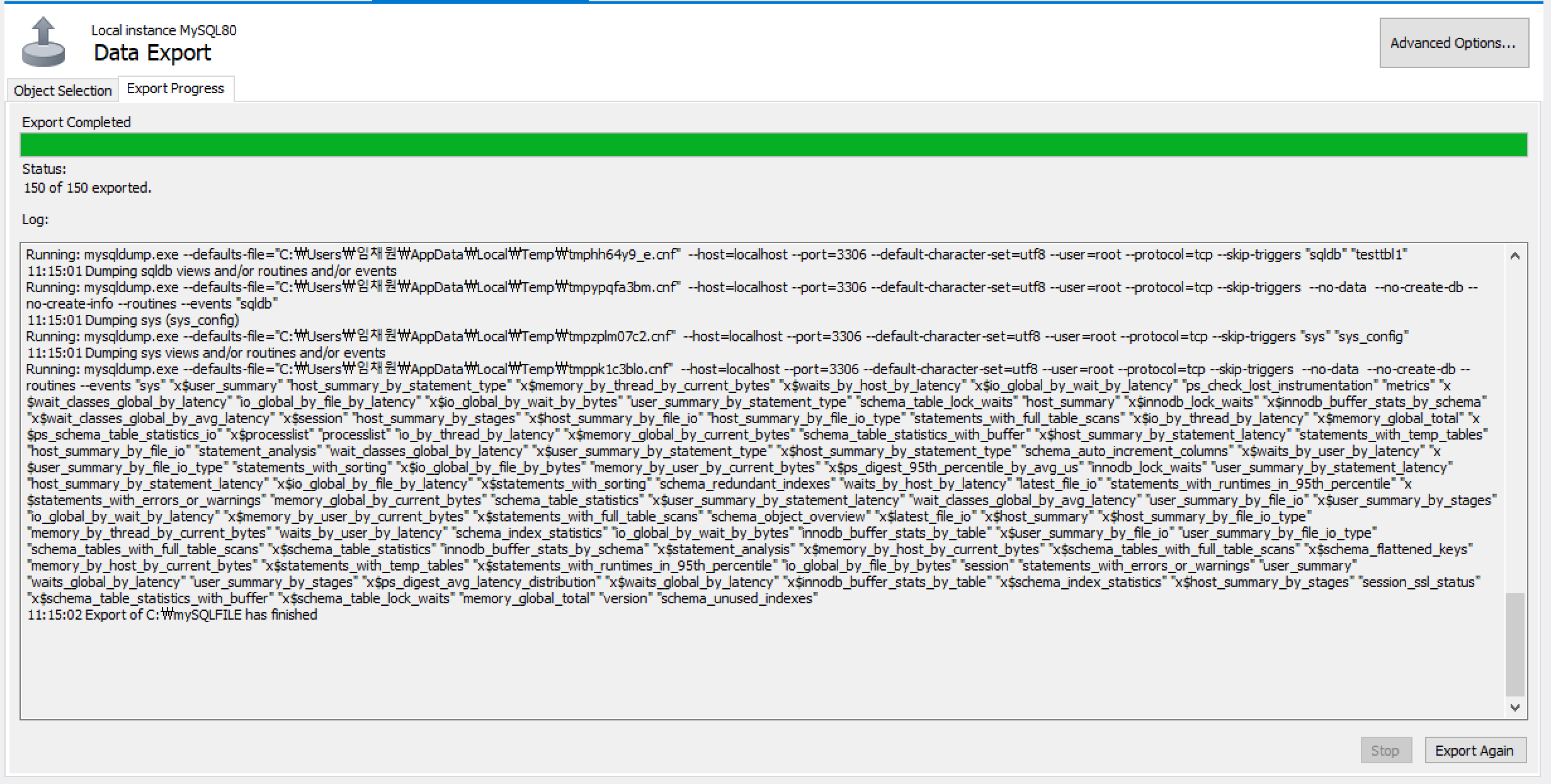Click the mySQLFILE has finished log line
The image size is (1551, 784).
[172, 615]
